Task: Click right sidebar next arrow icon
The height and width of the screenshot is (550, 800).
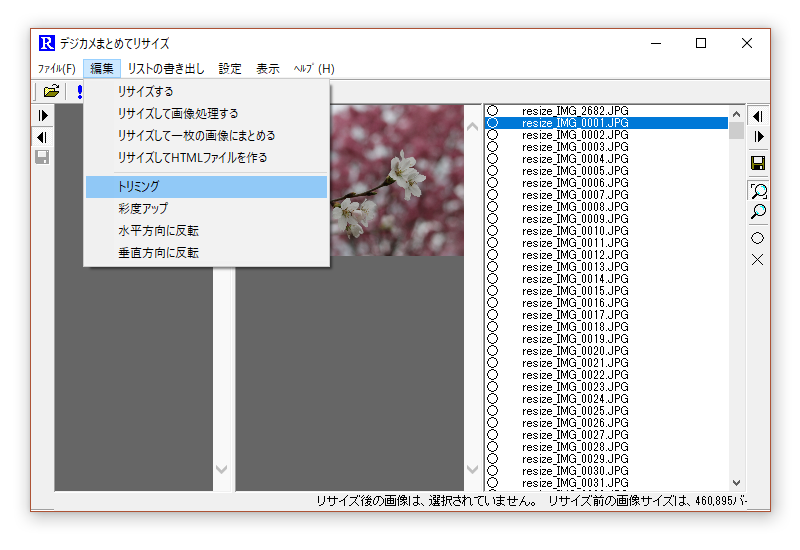Action: coord(758,137)
